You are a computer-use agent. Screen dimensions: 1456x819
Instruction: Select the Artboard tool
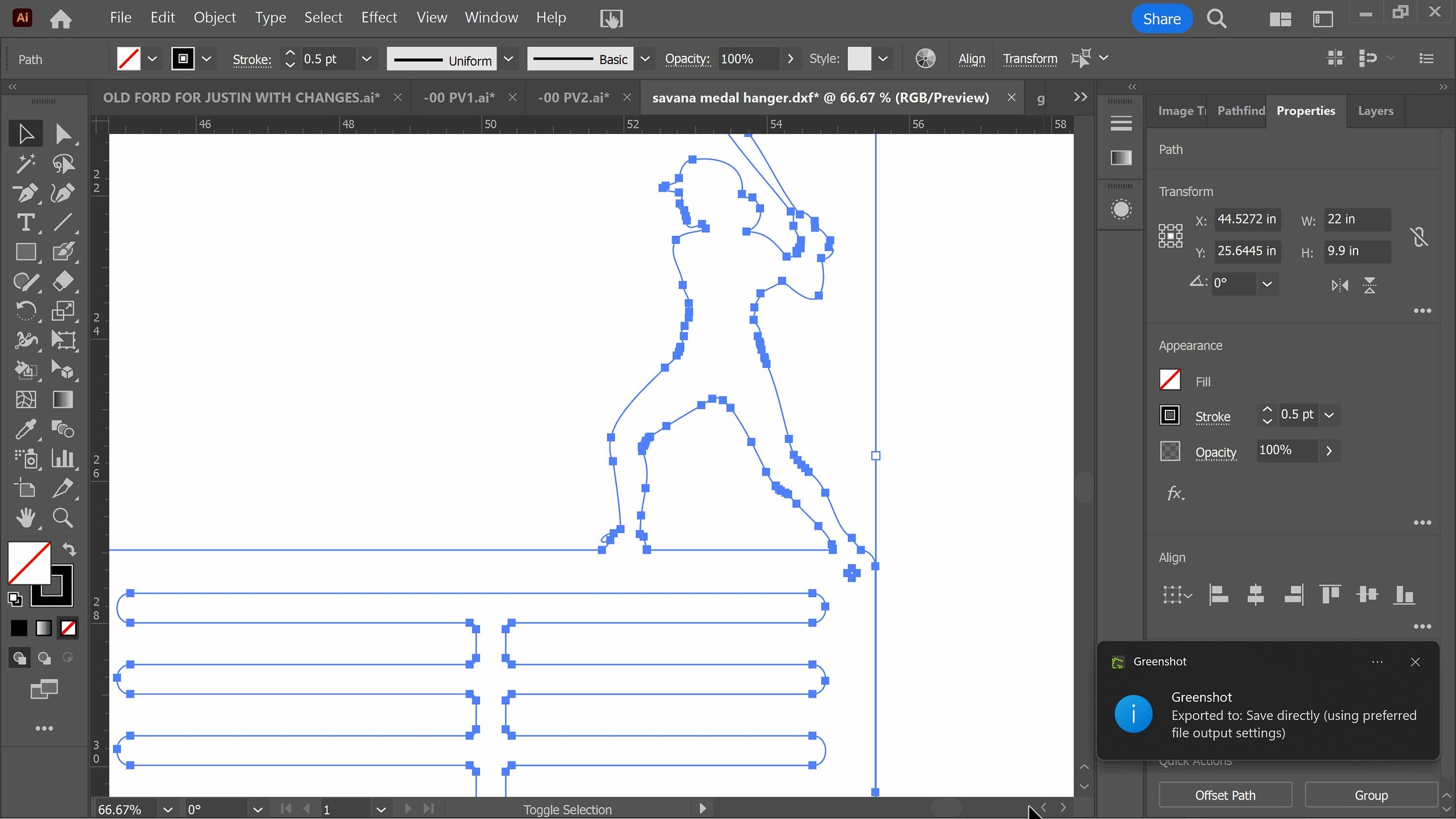pyautogui.click(x=26, y=488)
